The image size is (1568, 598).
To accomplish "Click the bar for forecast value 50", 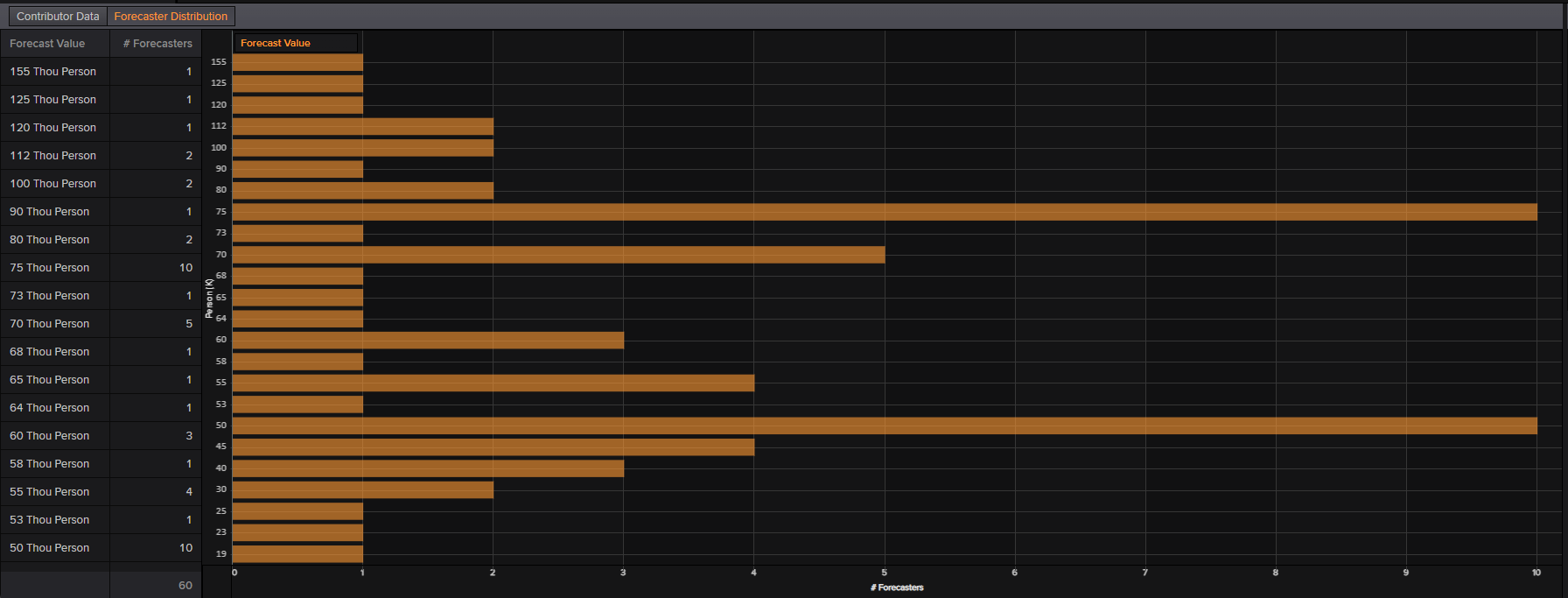I will (x=885, y=426).
